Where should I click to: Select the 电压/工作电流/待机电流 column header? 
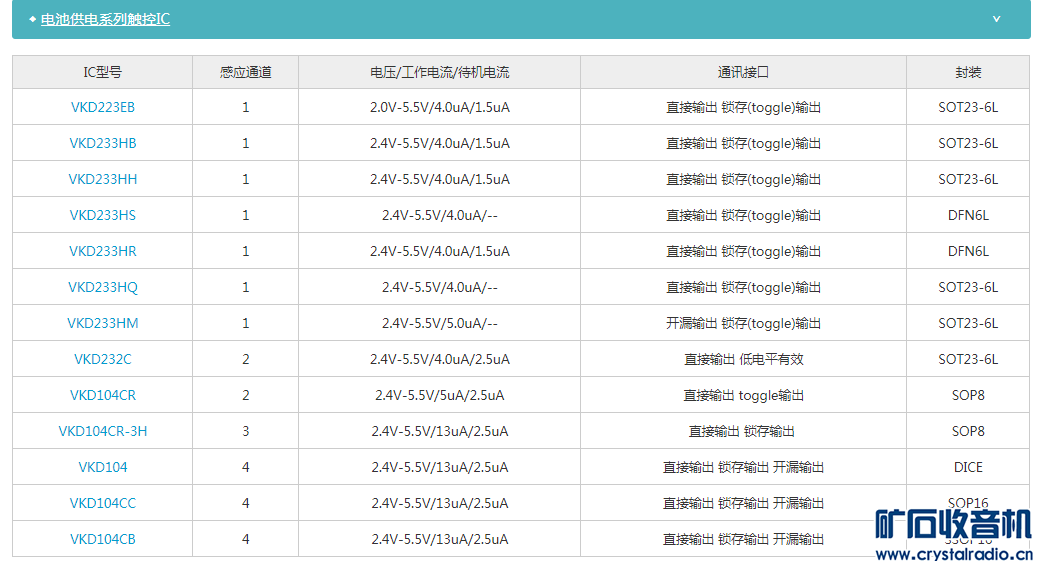[440, 72]
